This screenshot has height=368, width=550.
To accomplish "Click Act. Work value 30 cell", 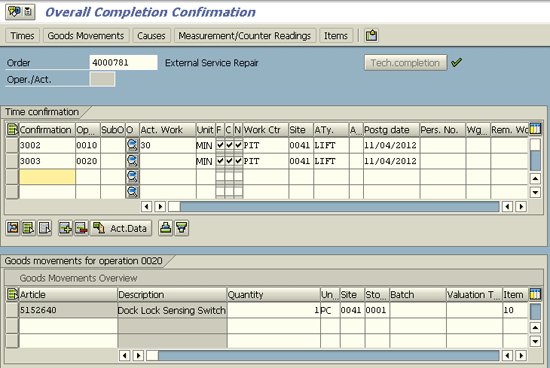I will pyautogui.click(x=168, y=145).
